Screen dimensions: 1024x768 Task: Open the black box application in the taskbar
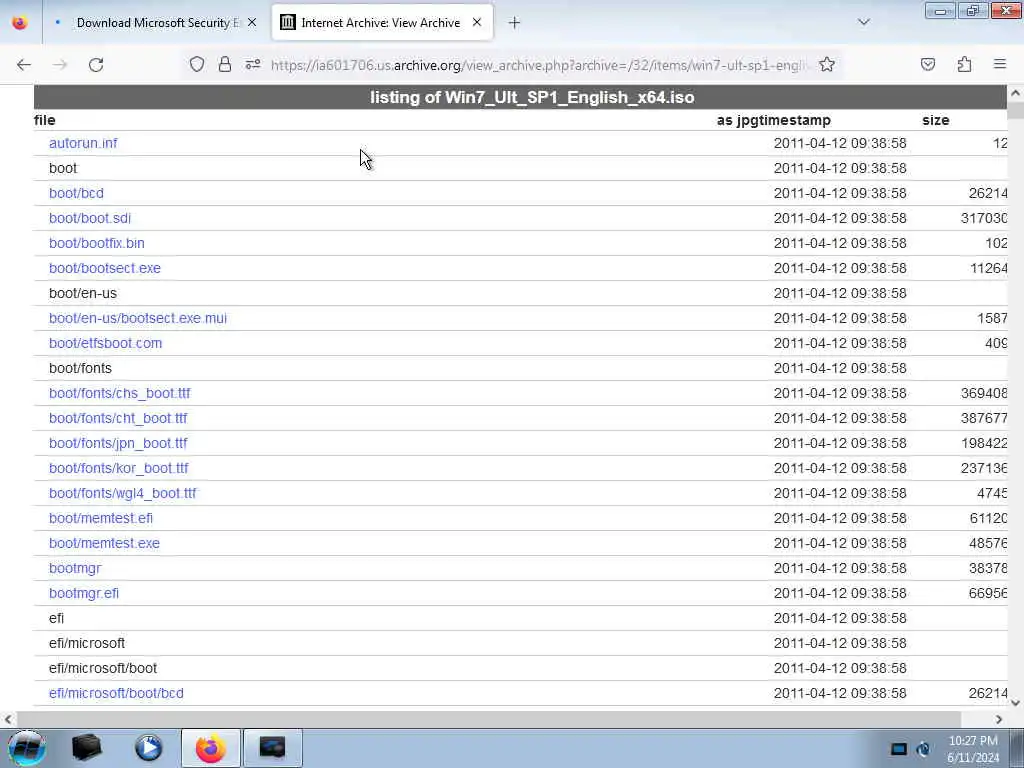click(x=86, y=747)
